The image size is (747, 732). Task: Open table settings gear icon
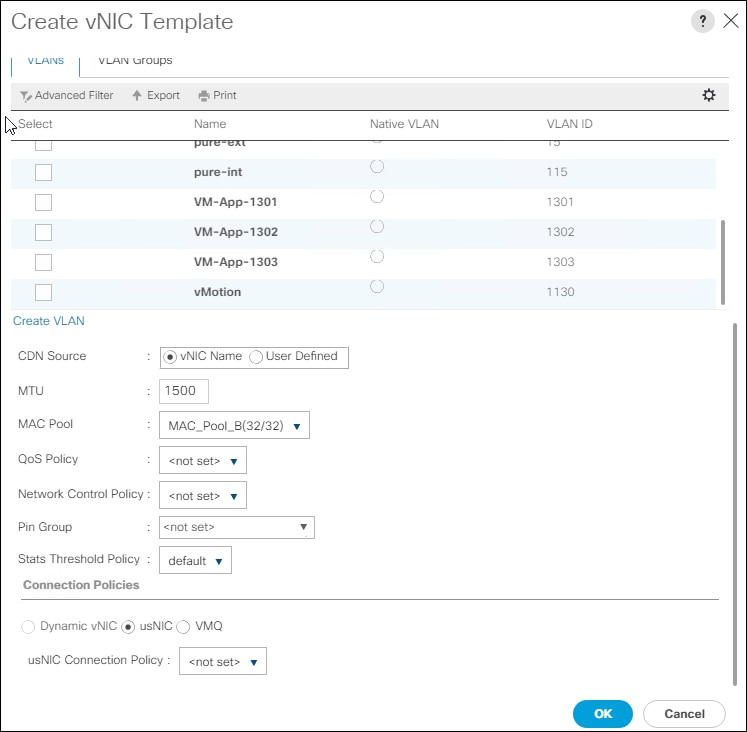tap(709, 95)
